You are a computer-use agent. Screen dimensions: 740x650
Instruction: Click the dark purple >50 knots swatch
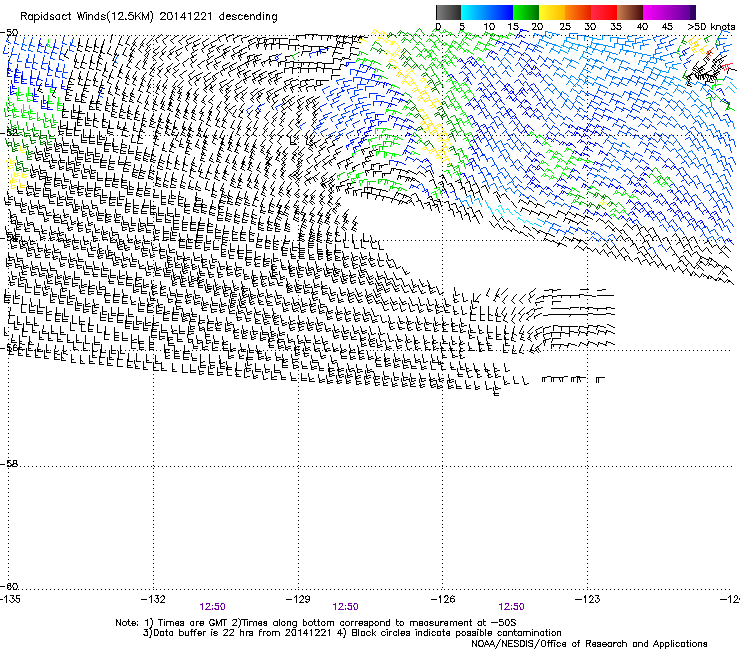pos(692,12)
